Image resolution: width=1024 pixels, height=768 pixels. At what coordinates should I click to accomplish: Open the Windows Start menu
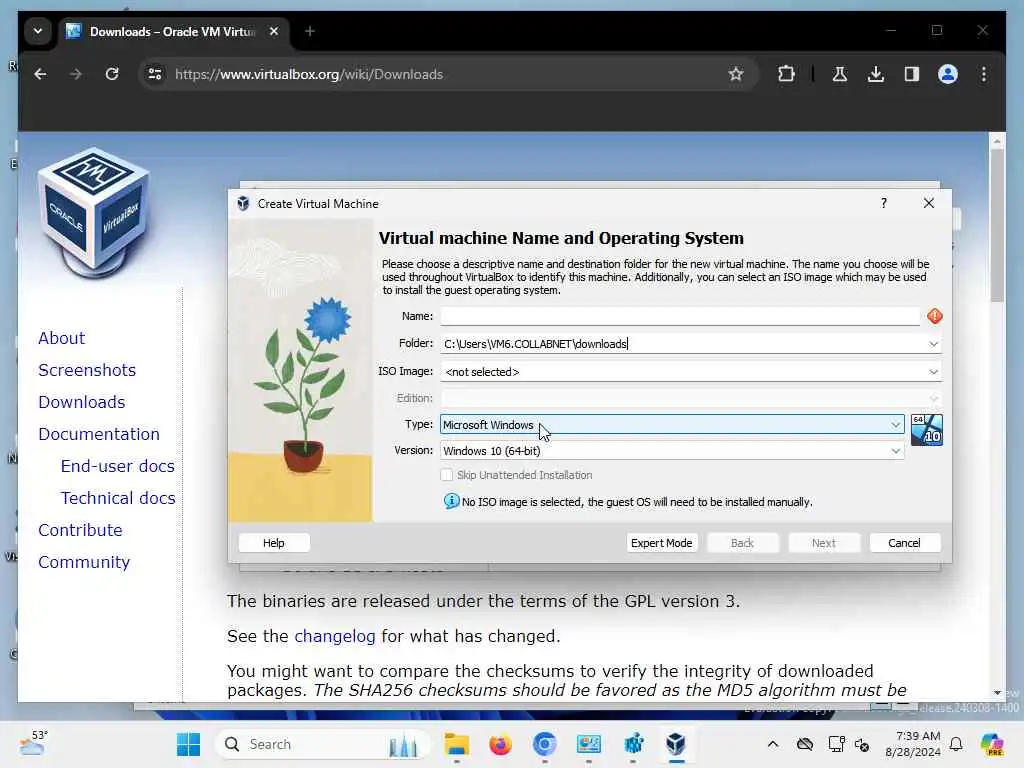click(x=189, y=744)
